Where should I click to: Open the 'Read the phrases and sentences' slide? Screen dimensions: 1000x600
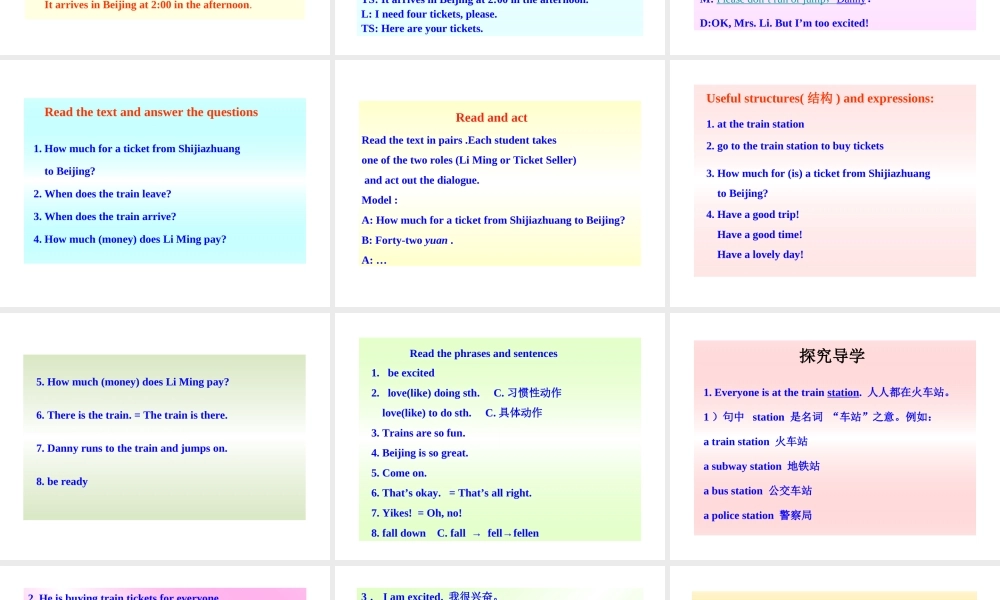[x=500, y=439]
